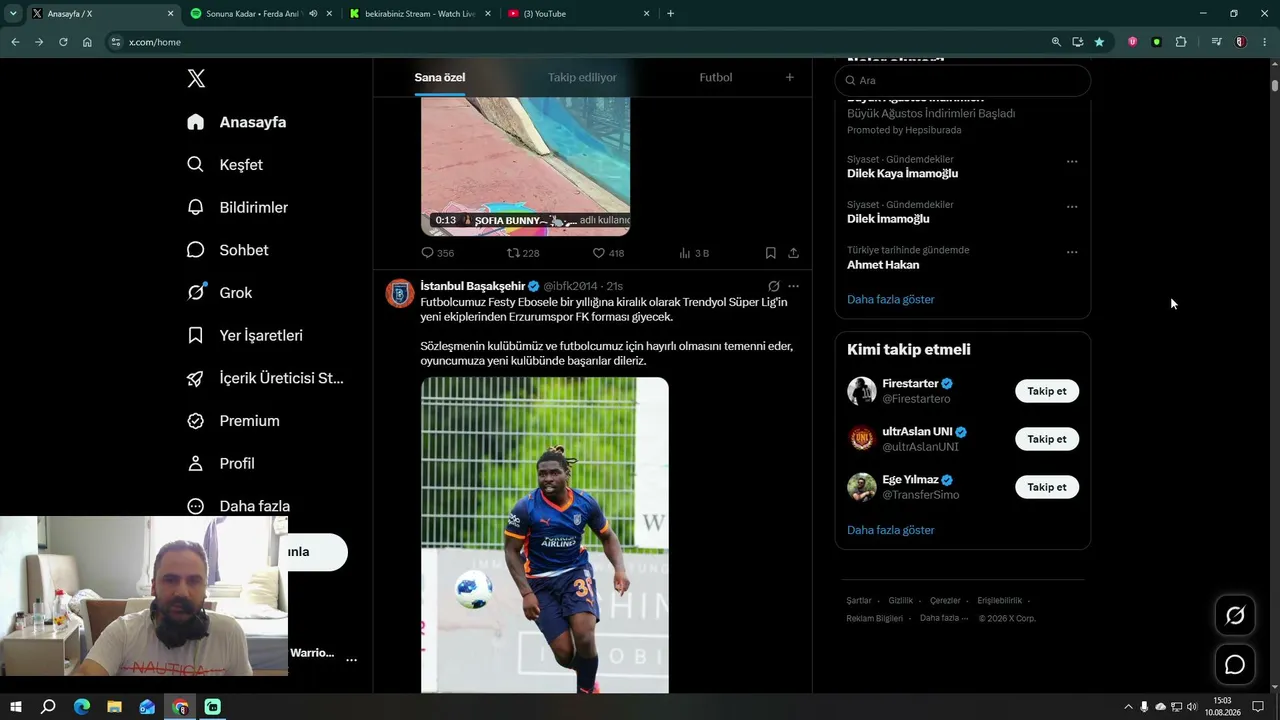Share the post with 418 likes
Screen dimensions: 1280x720
point(793,253)
